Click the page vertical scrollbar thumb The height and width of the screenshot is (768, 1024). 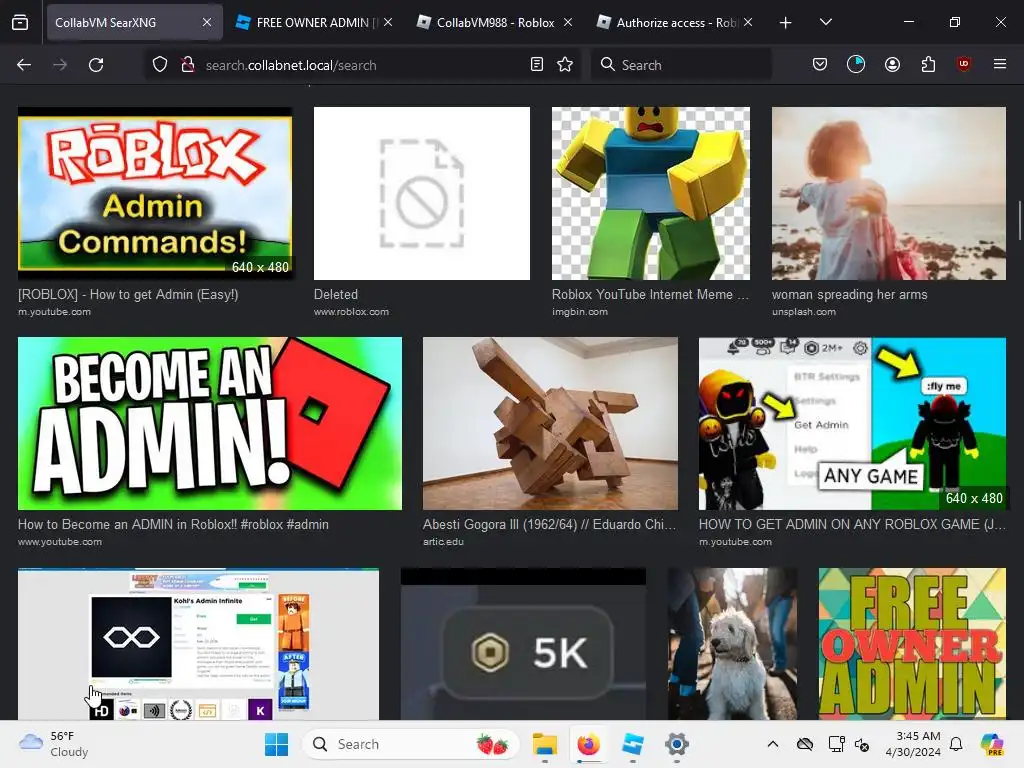[1019, 221]
